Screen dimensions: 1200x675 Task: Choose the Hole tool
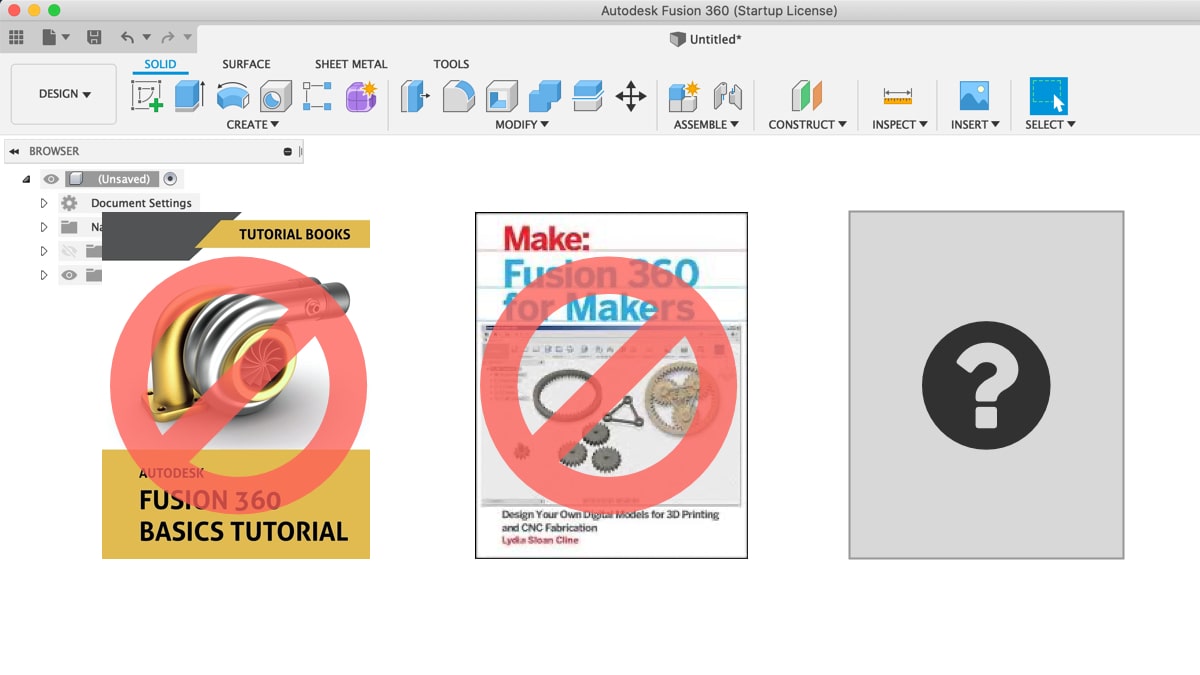(x=275, y=96)
